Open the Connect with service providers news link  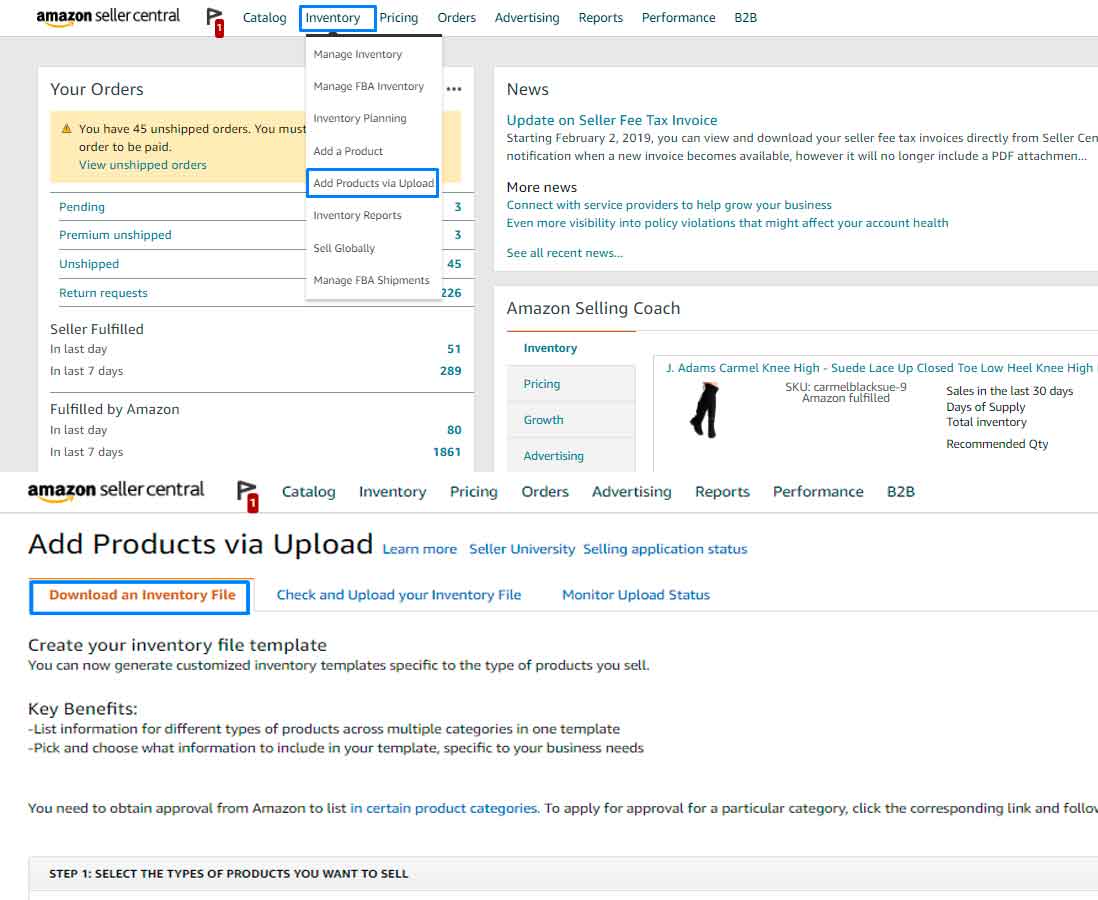coord(669,205)
